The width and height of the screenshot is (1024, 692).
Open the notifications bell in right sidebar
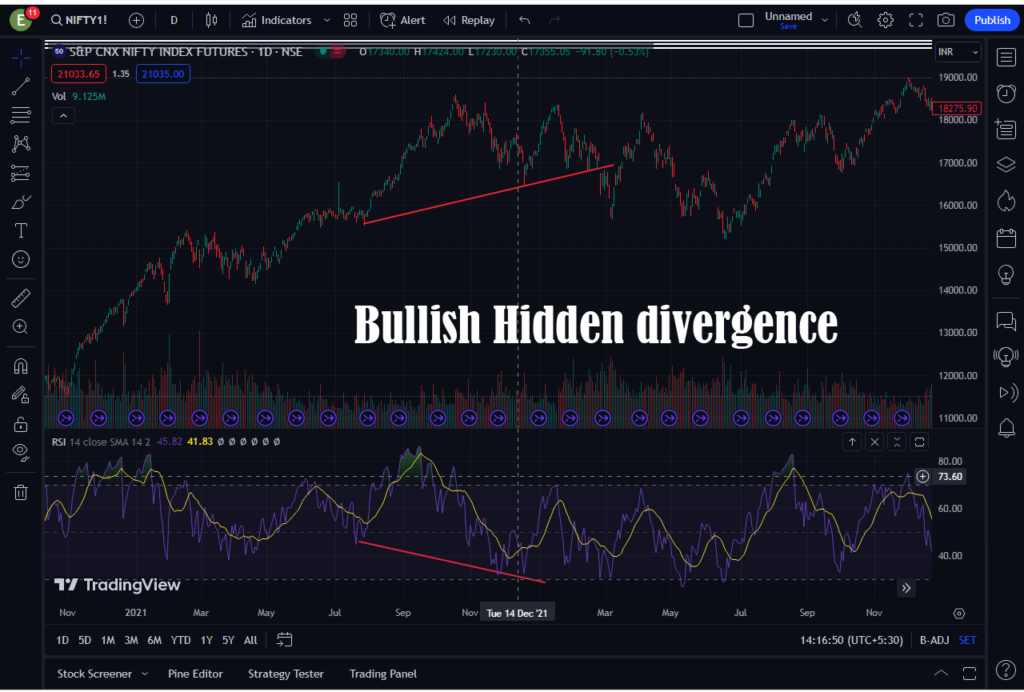coord(1006,428)
